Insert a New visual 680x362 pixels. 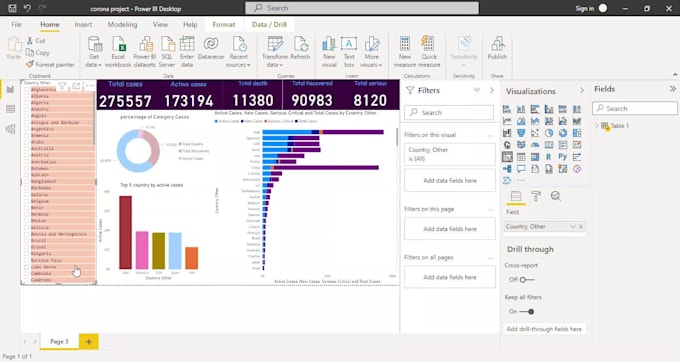click(329, 52)
